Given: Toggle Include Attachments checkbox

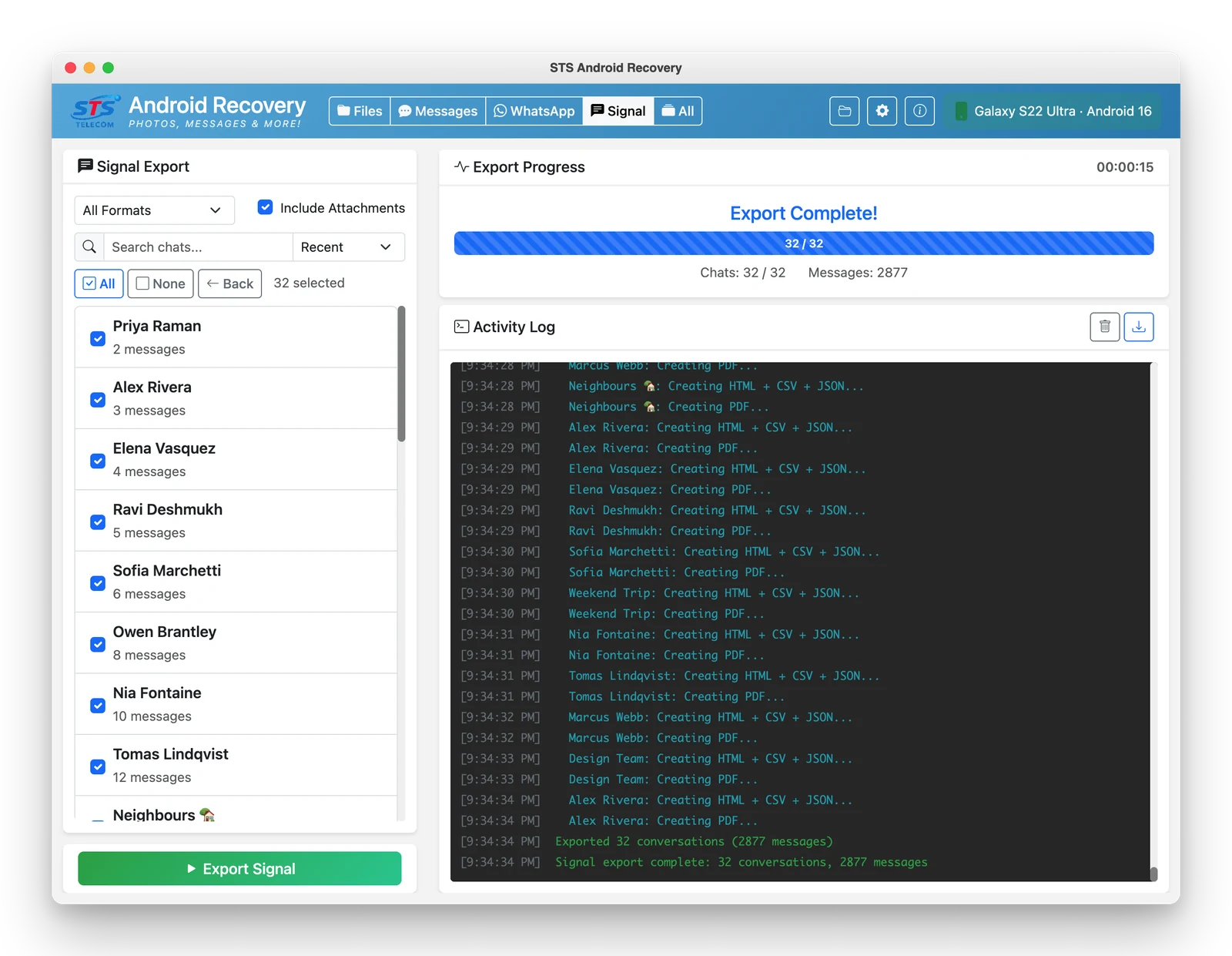Looking at the screenshot, I should pyautogui.click(x=265, y=207).
